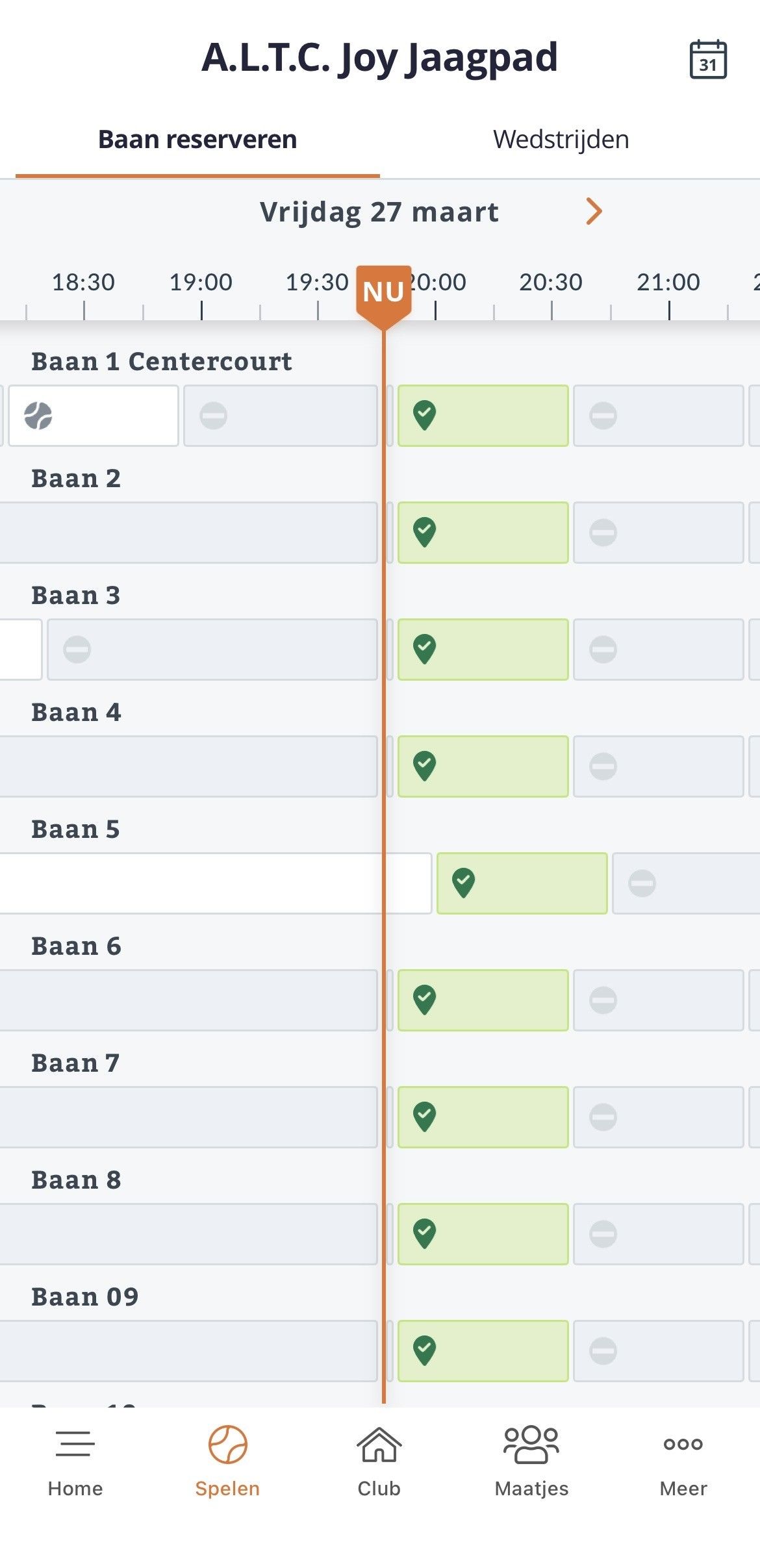Screen dimensions: 760x1568
Task: Select the available slot on Baan 7
Action: (483, 1117)
